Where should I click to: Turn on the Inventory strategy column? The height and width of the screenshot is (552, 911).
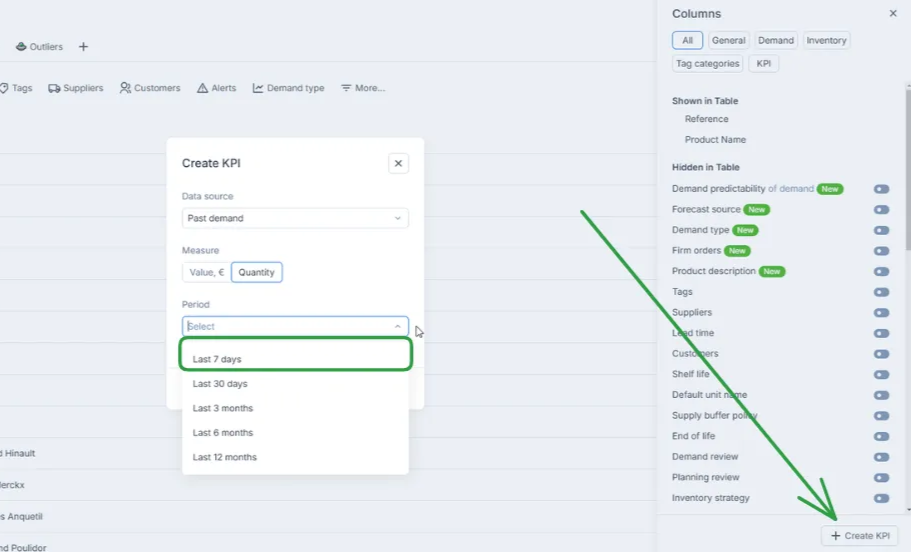[881, 498]
